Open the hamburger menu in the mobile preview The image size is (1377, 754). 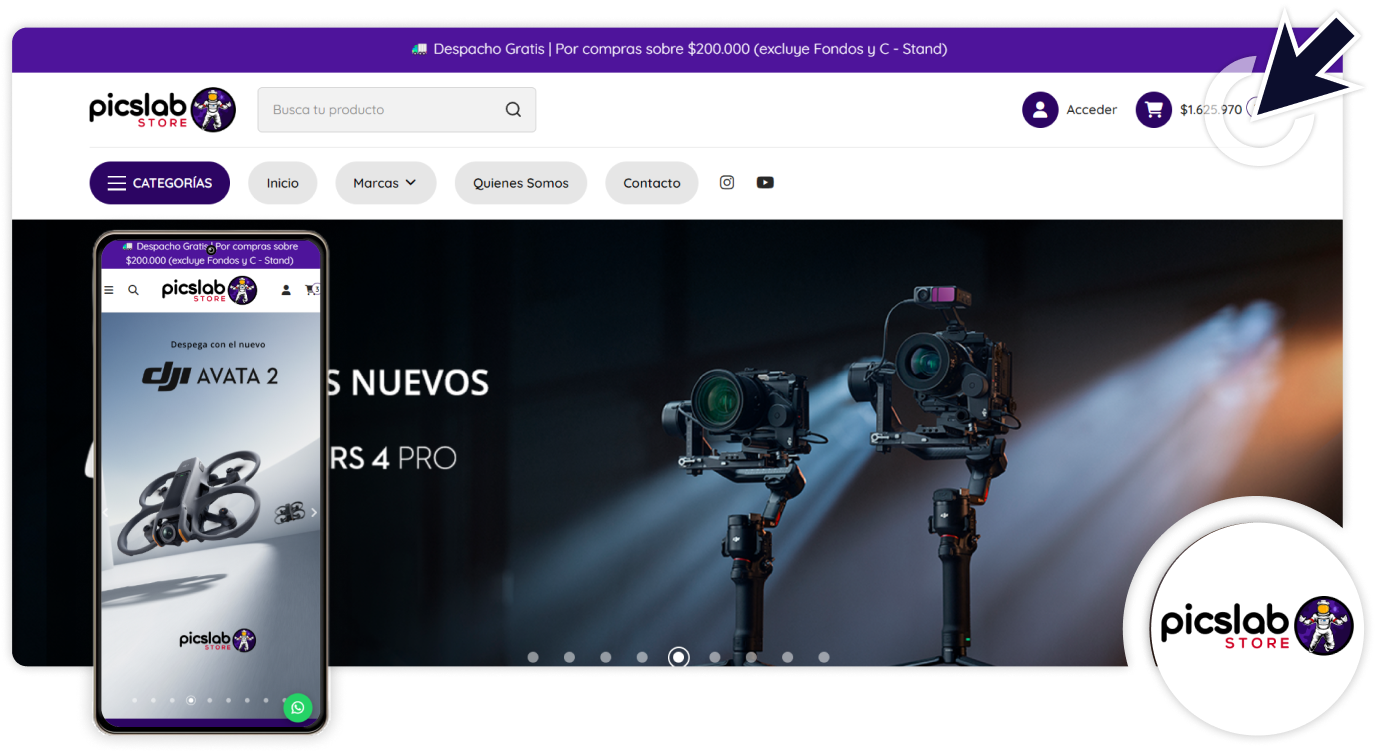pyautogui.click(x=109, y=290)
